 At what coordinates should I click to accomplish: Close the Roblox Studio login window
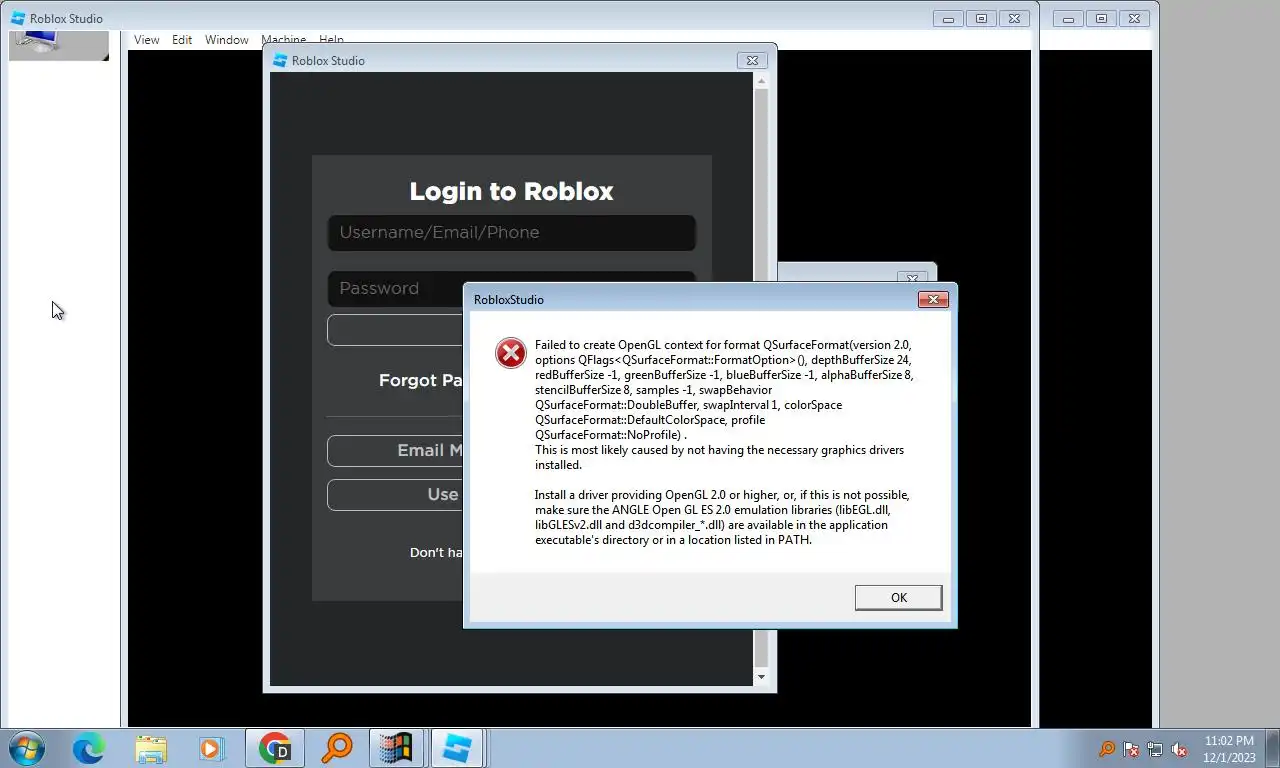[752, 60]
